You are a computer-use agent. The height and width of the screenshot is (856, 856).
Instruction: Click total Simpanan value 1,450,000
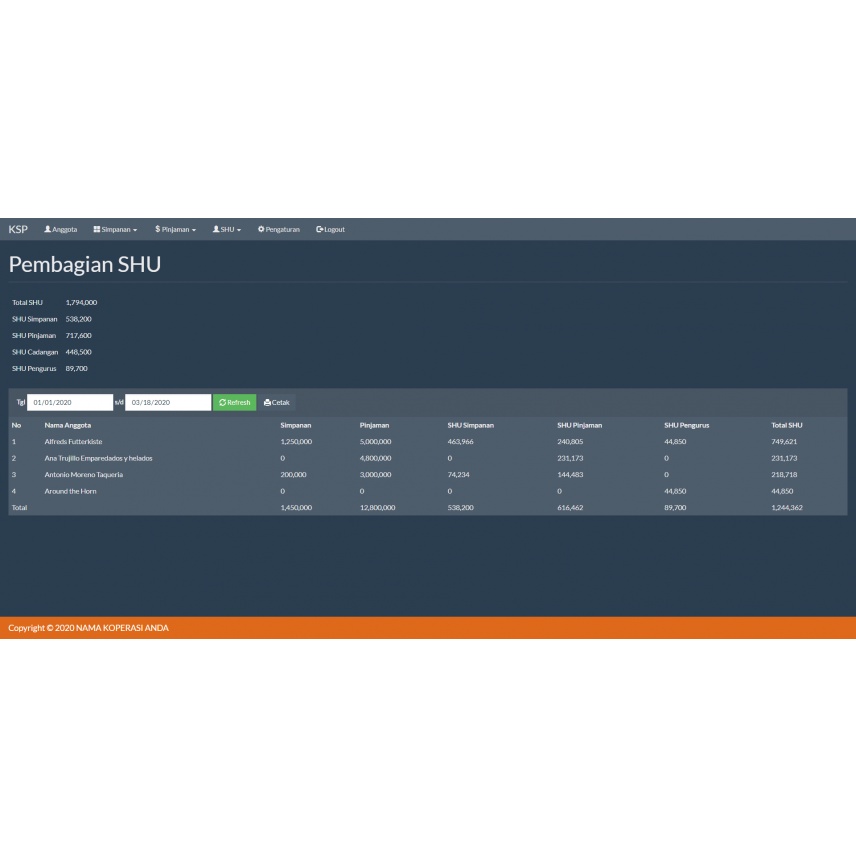[x=296, y=508]
